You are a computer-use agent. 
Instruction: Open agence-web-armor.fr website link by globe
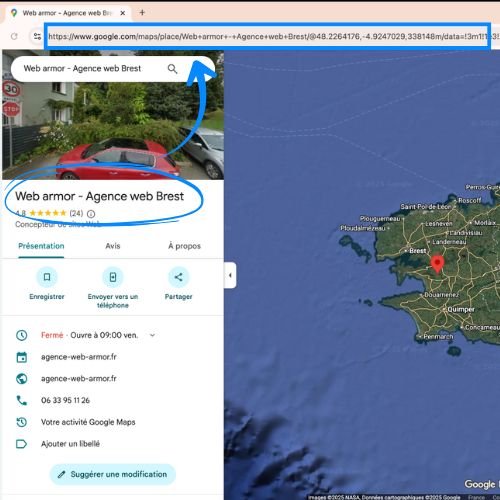pyautogui.click(x=79, y=378)
